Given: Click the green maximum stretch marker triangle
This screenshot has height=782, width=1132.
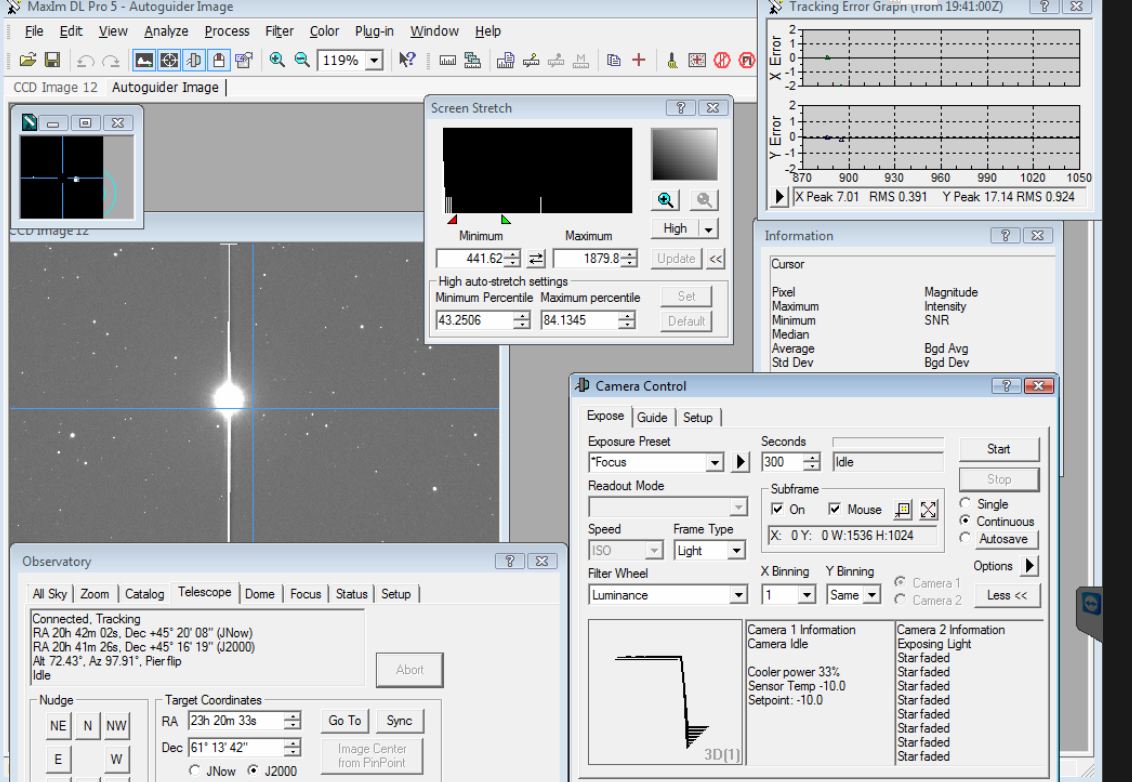Looking at the screenshot, I should [505, 220].
